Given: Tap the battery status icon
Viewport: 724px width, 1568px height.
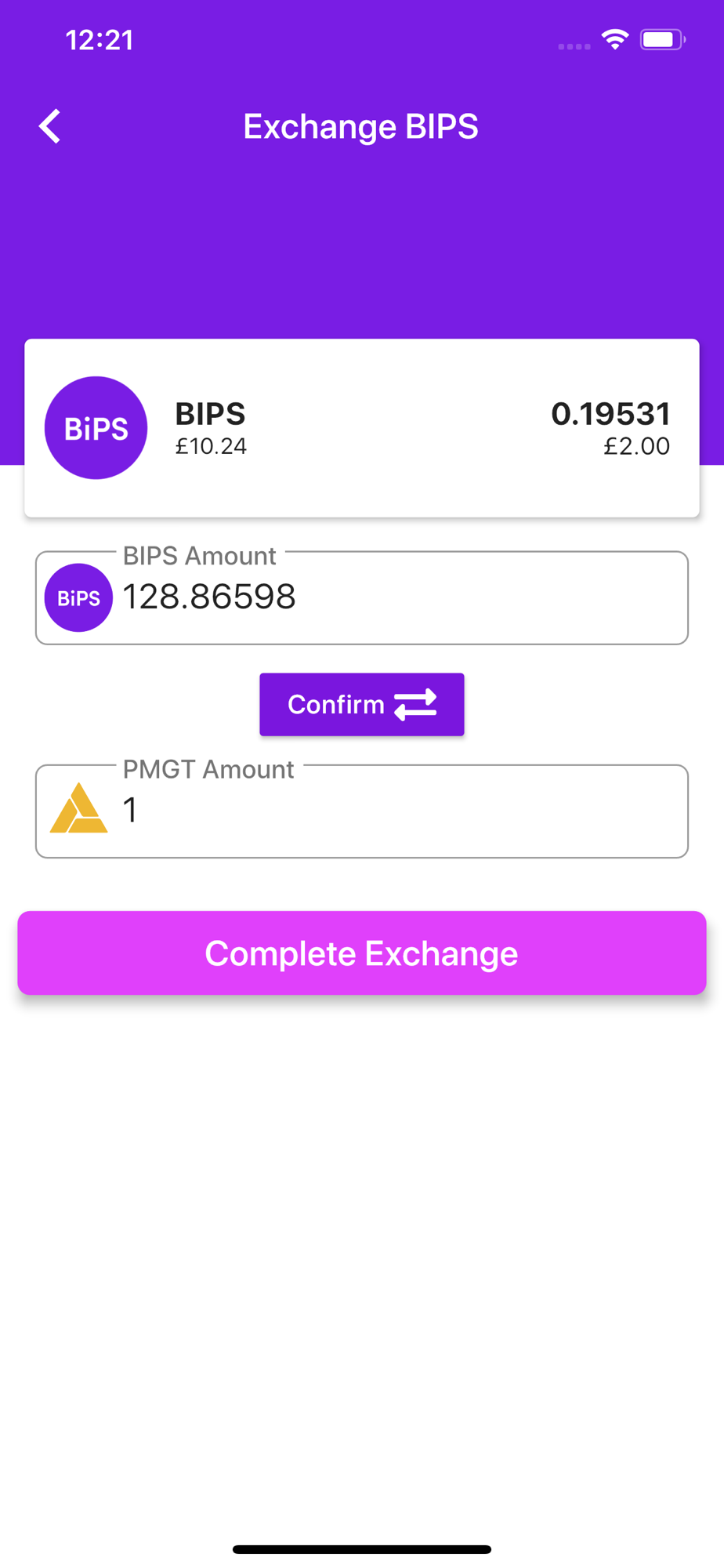Looking at the screenshot, I should point(662,39).
